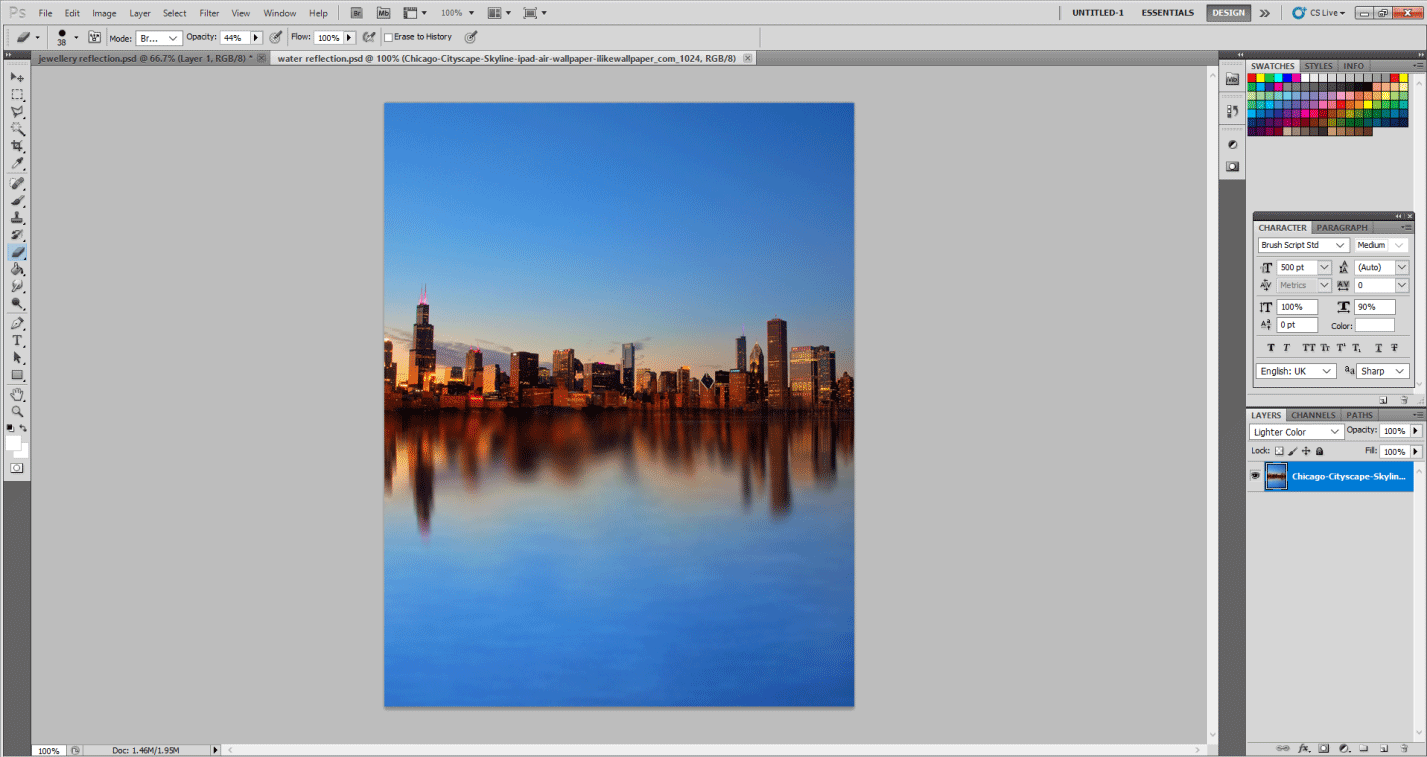Select the Magic Wand tool
This screenshot has height=757, width=1427.
tap(17, 129)
